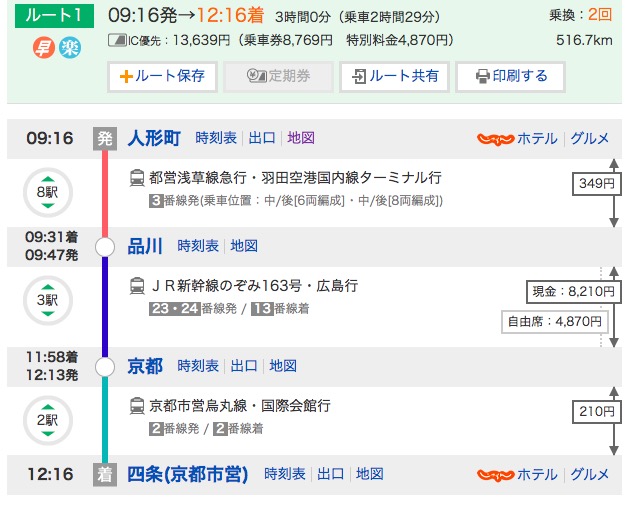Expand the 2駅 Karasuma line stops

(x=47, y=419)
